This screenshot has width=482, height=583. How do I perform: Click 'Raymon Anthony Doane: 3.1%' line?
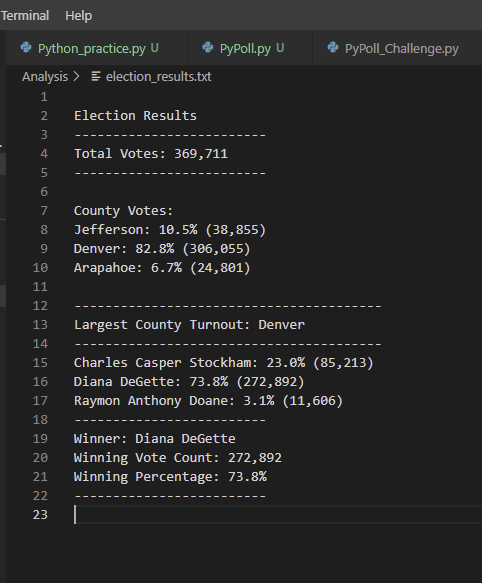click(x=208, y=400)
